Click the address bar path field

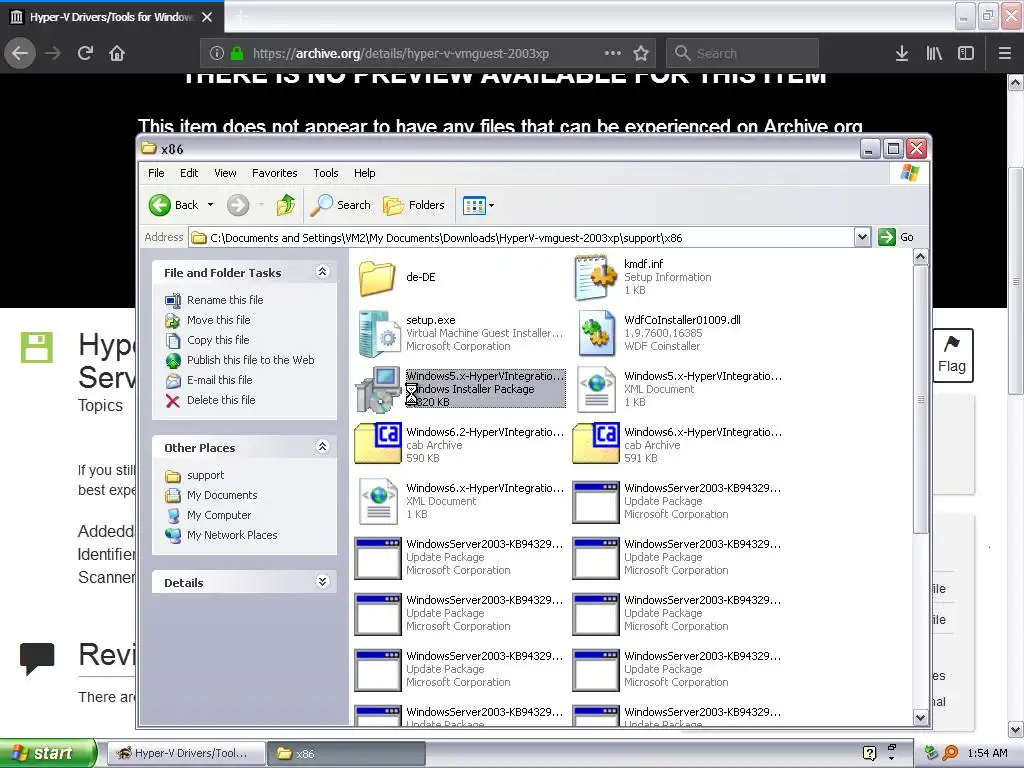[x=521, y=238]
